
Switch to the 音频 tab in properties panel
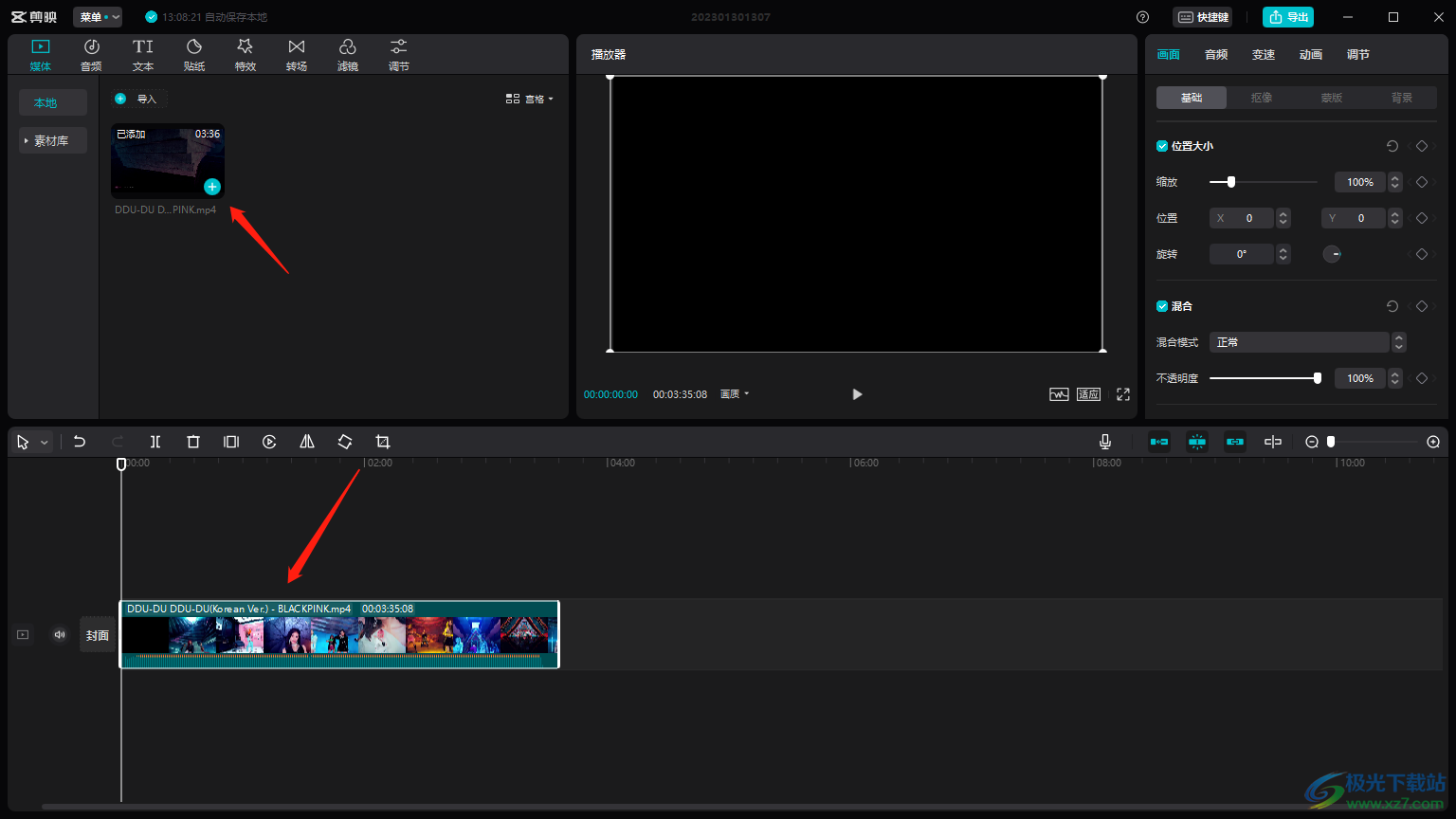point(1216,55)
